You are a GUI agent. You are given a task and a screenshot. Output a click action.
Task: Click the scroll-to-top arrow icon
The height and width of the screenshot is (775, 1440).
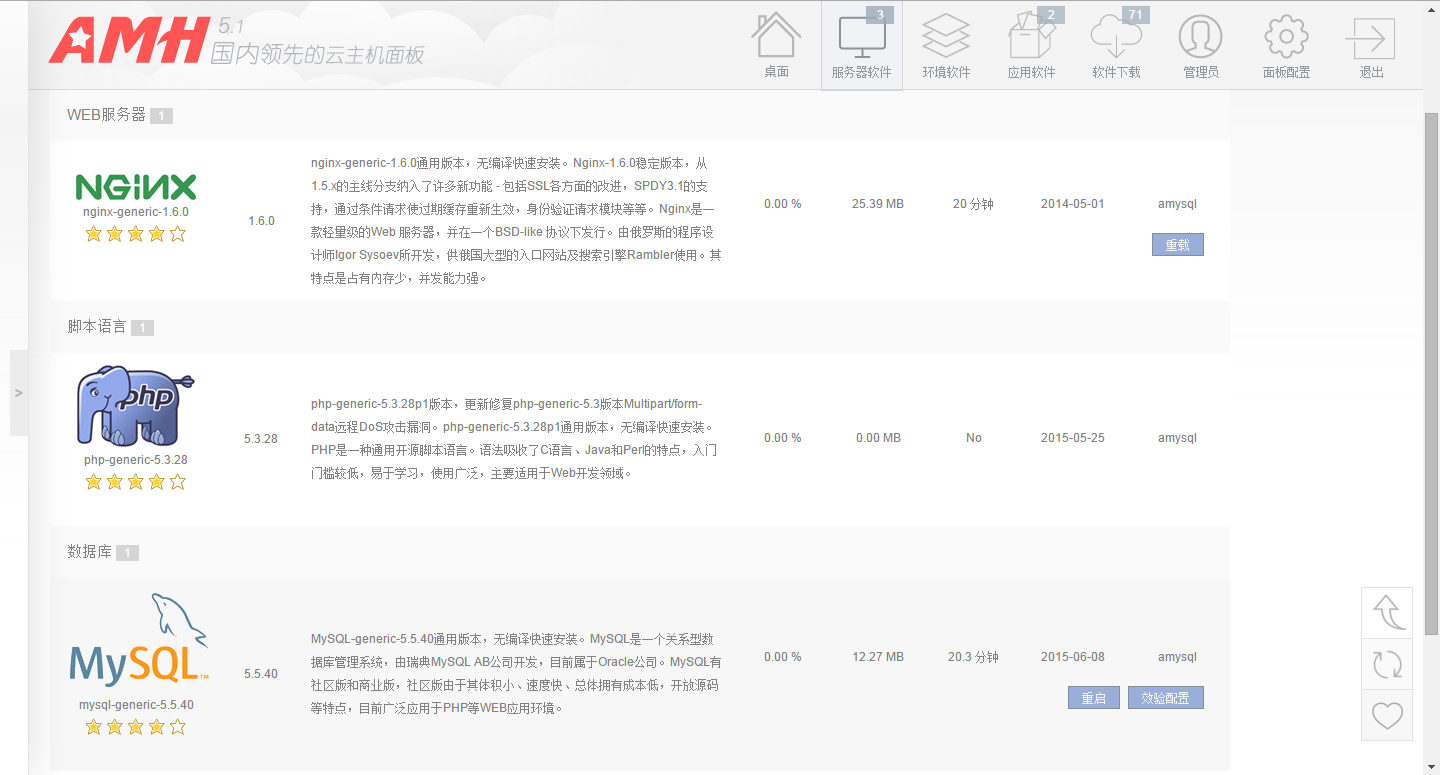1387,612
